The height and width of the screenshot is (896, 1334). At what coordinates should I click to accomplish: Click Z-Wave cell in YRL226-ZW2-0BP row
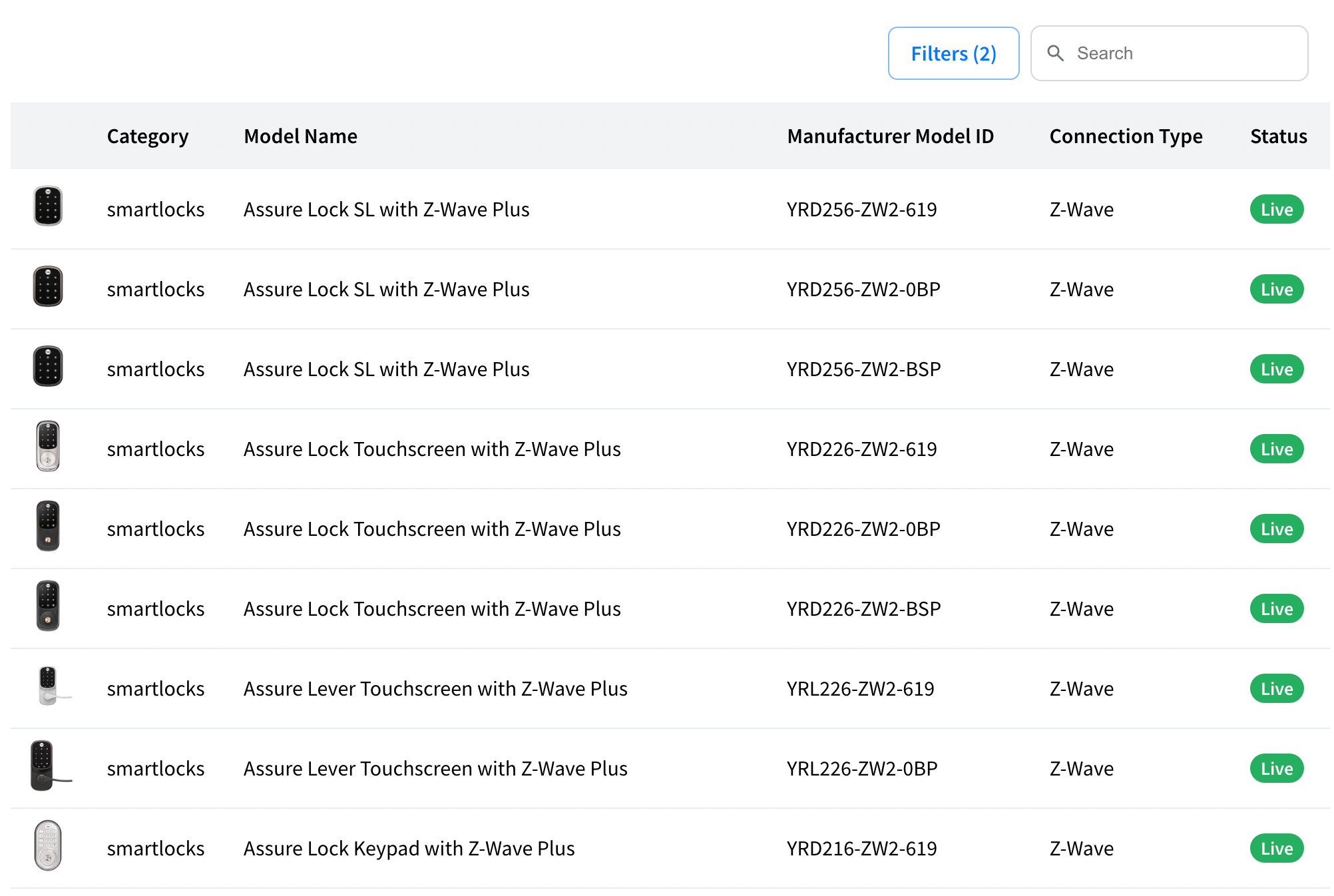tap(1081, 769)
